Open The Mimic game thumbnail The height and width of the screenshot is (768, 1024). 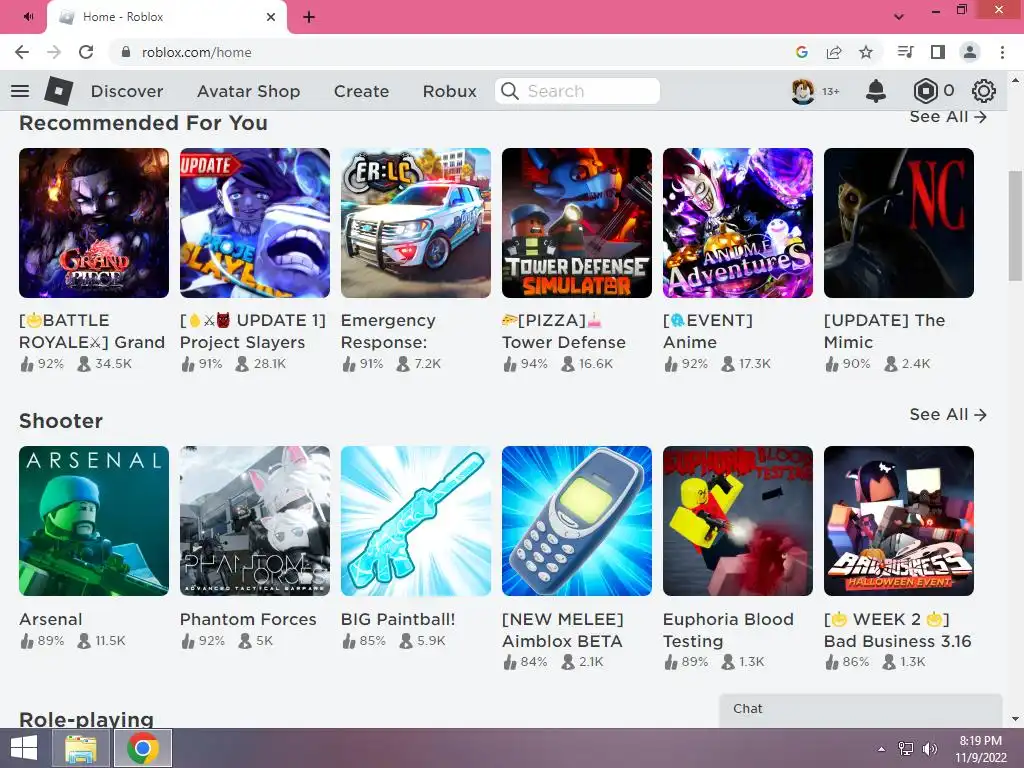[x=899, y=223]
